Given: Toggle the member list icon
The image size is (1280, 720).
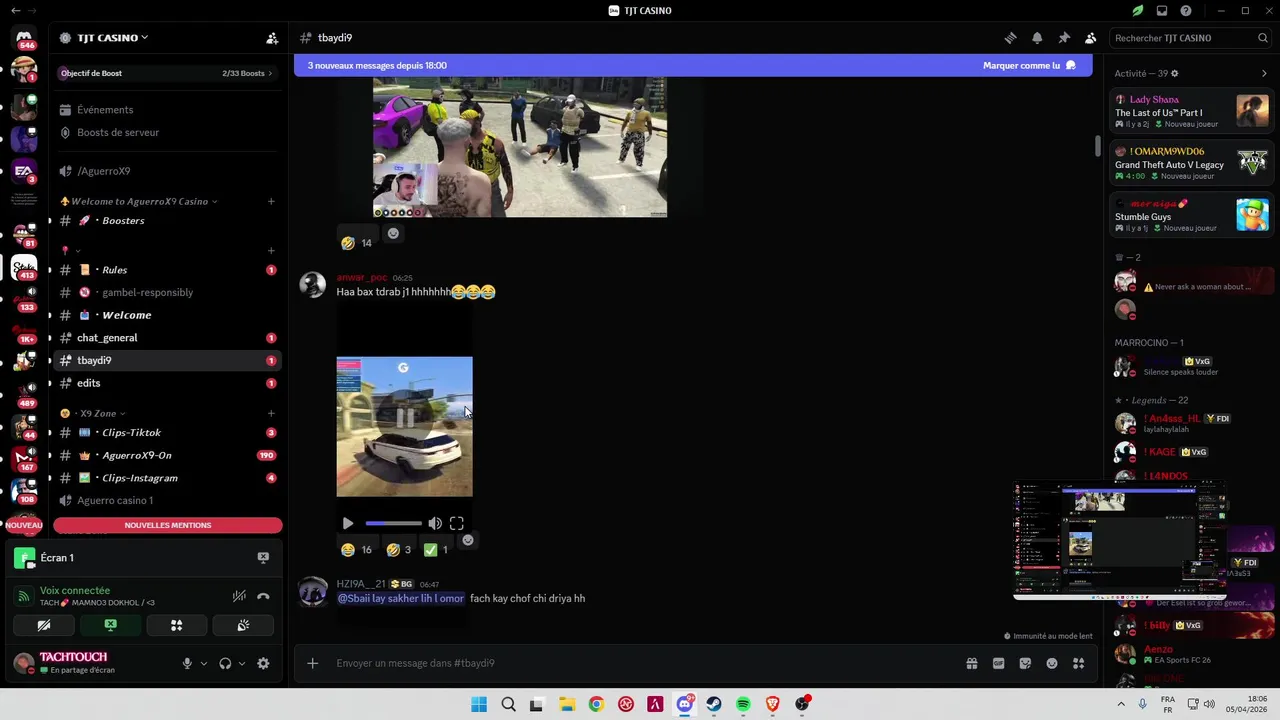Looking at the screenshot, I should (x=1091, y=38).
